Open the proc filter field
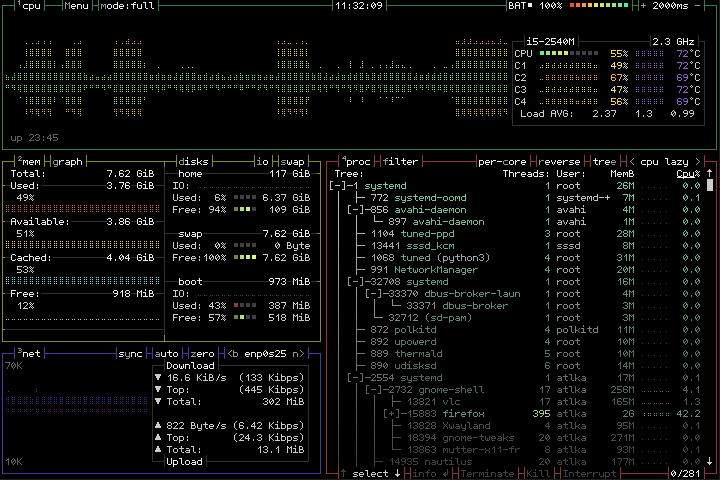Viewport: 720px width, 480px height. tap(400, 162)
